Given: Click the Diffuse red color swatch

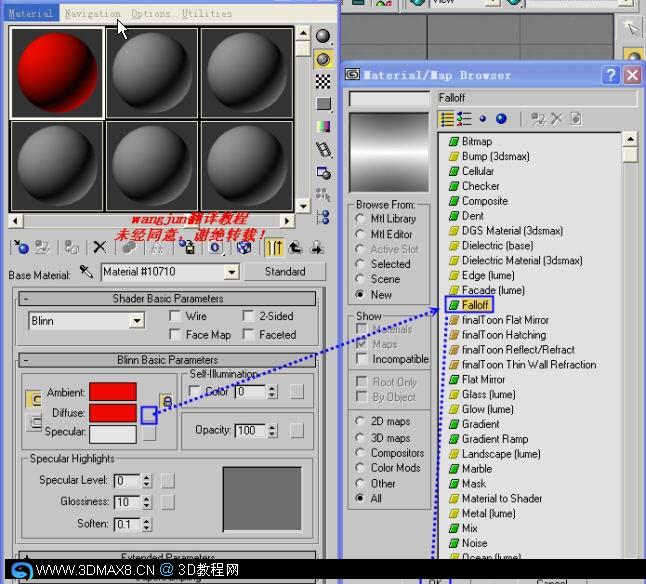Looking at the screenshot, I should [113, 413].
